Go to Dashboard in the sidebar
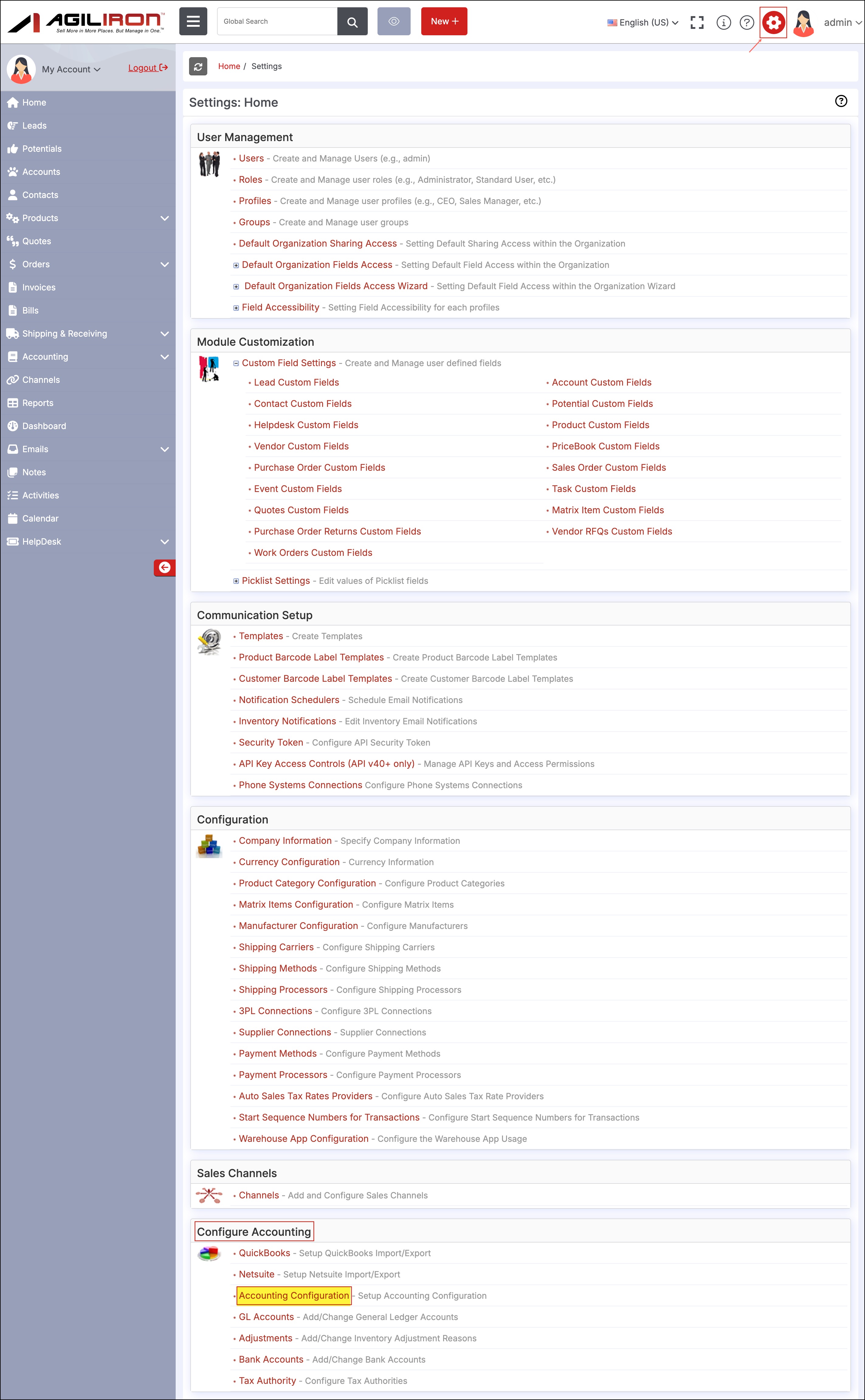865x1400 pixels. click(x=44, y=426)
